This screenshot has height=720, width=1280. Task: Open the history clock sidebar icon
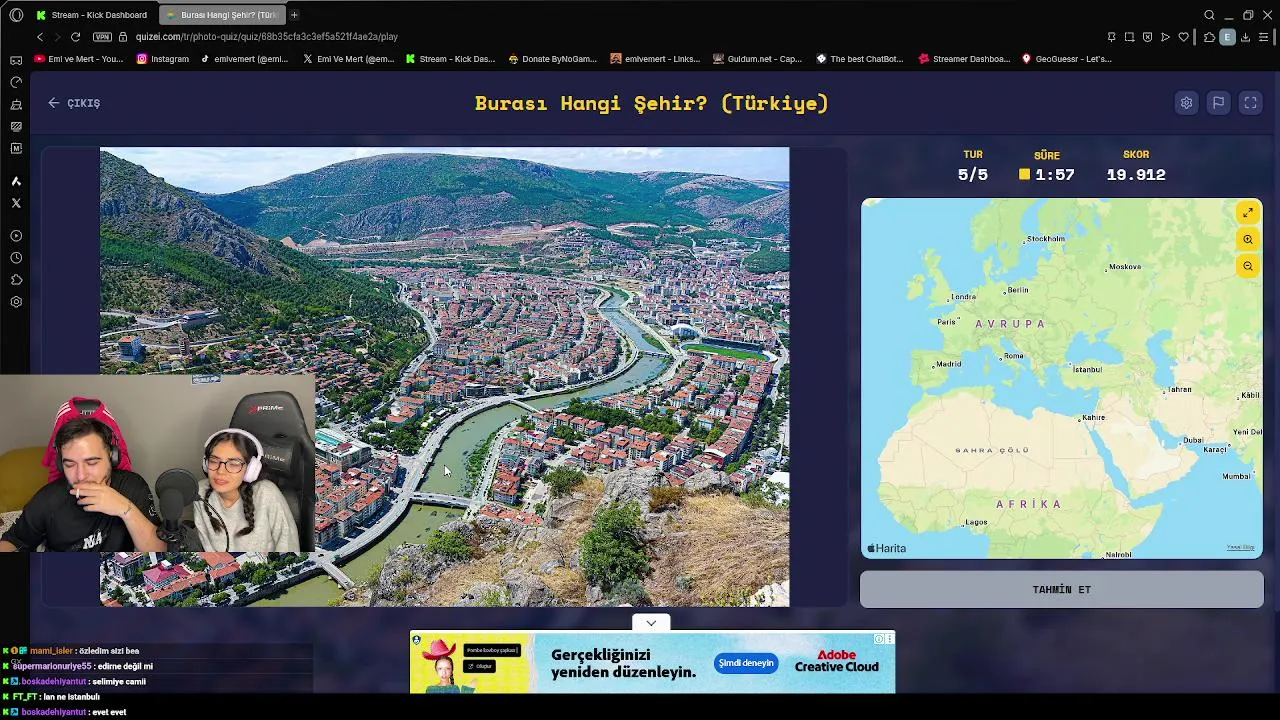click(x=16, y=258)
